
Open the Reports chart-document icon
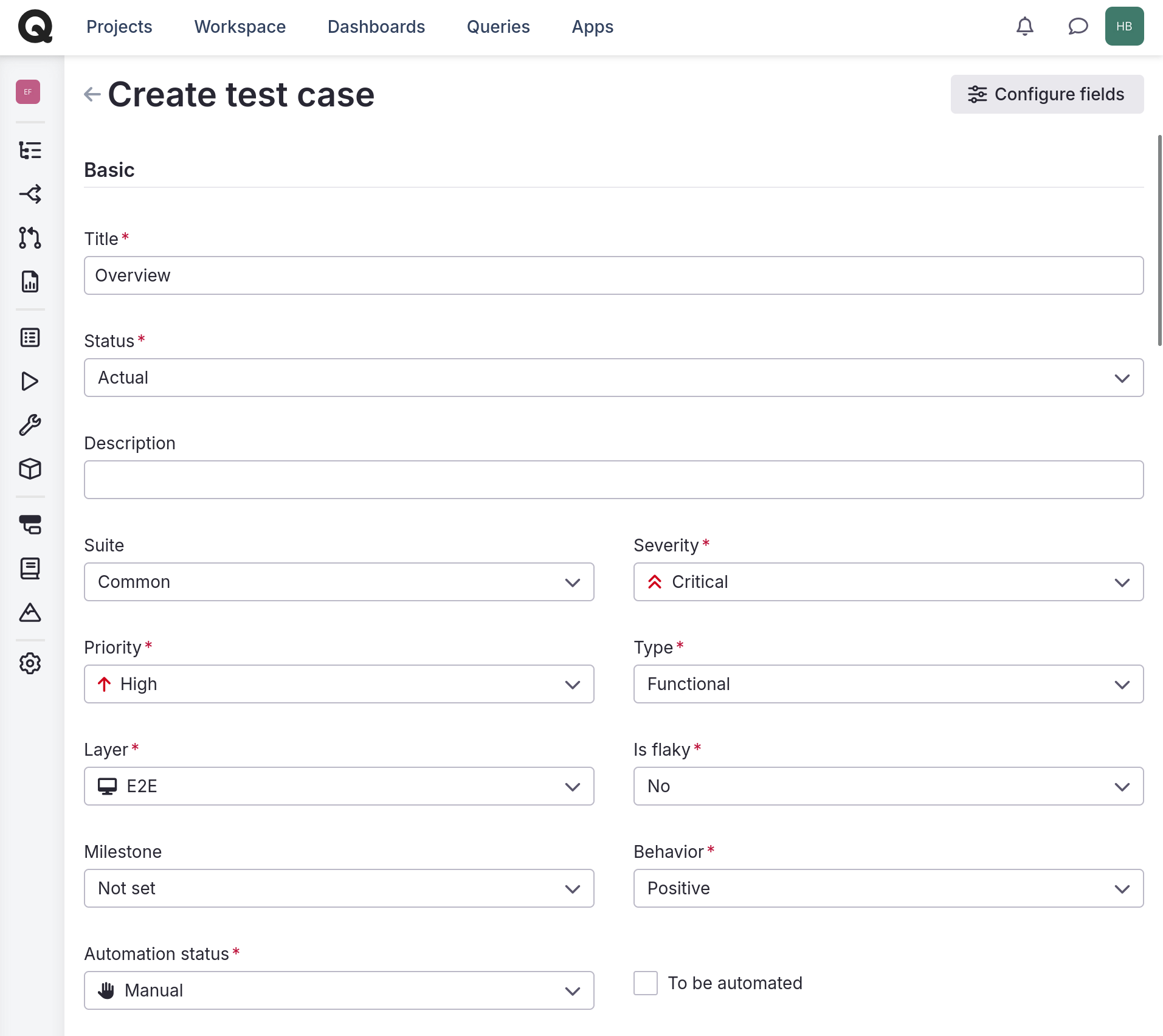(x=30, y=281)
